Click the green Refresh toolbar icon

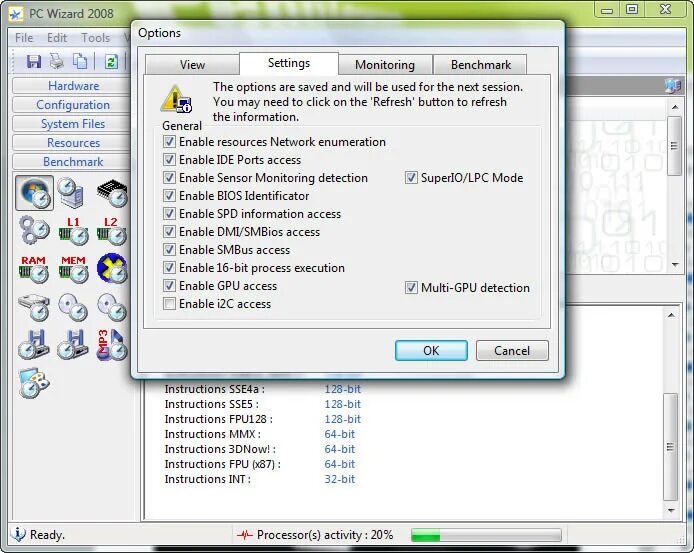pos(111,61)
